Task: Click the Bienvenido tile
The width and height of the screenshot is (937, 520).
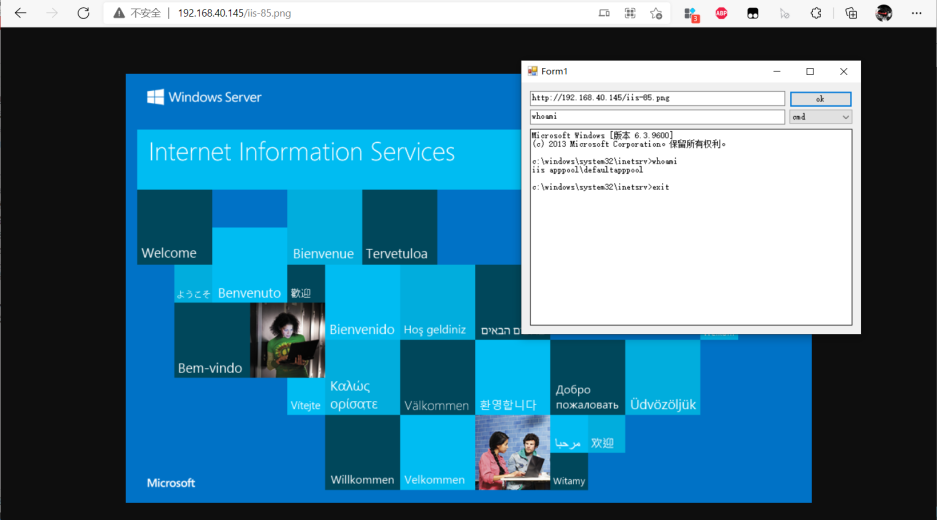Action: point(362,302)
